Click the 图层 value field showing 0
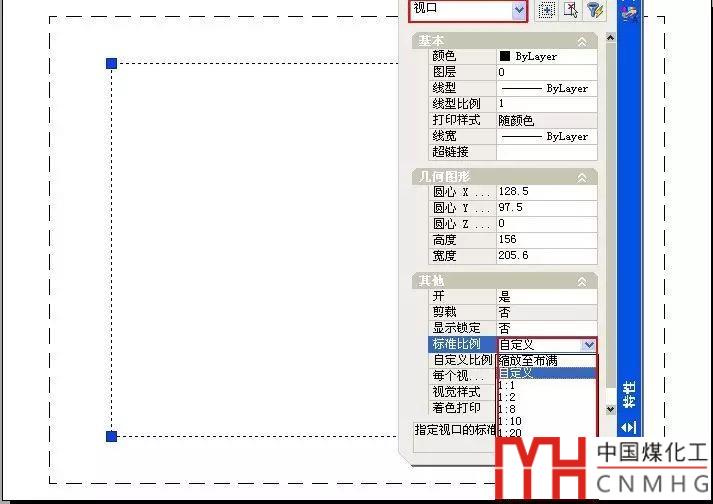This screenshot has height=504, width=713. (x=547, y=72)
